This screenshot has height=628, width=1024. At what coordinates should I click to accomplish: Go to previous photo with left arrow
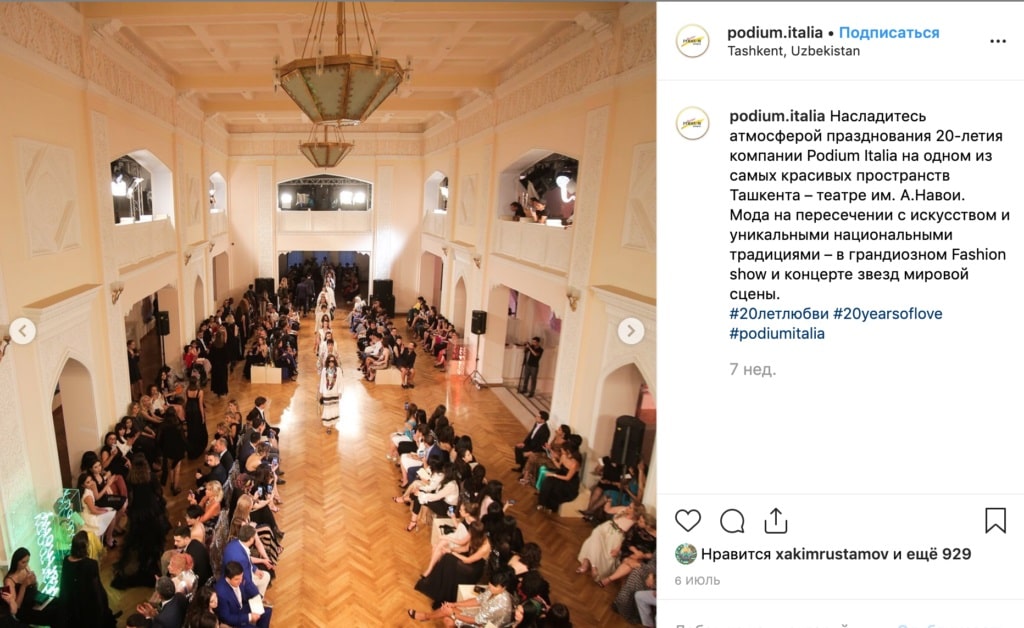click(23, 331)
